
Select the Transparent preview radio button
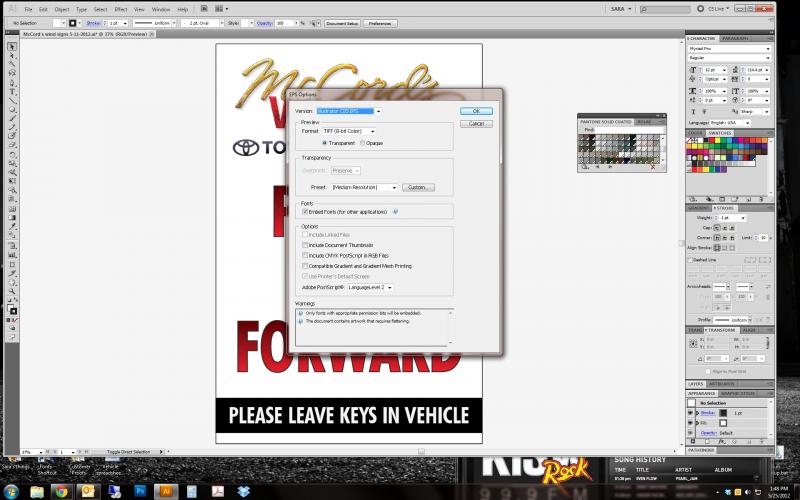click(324, 143)
